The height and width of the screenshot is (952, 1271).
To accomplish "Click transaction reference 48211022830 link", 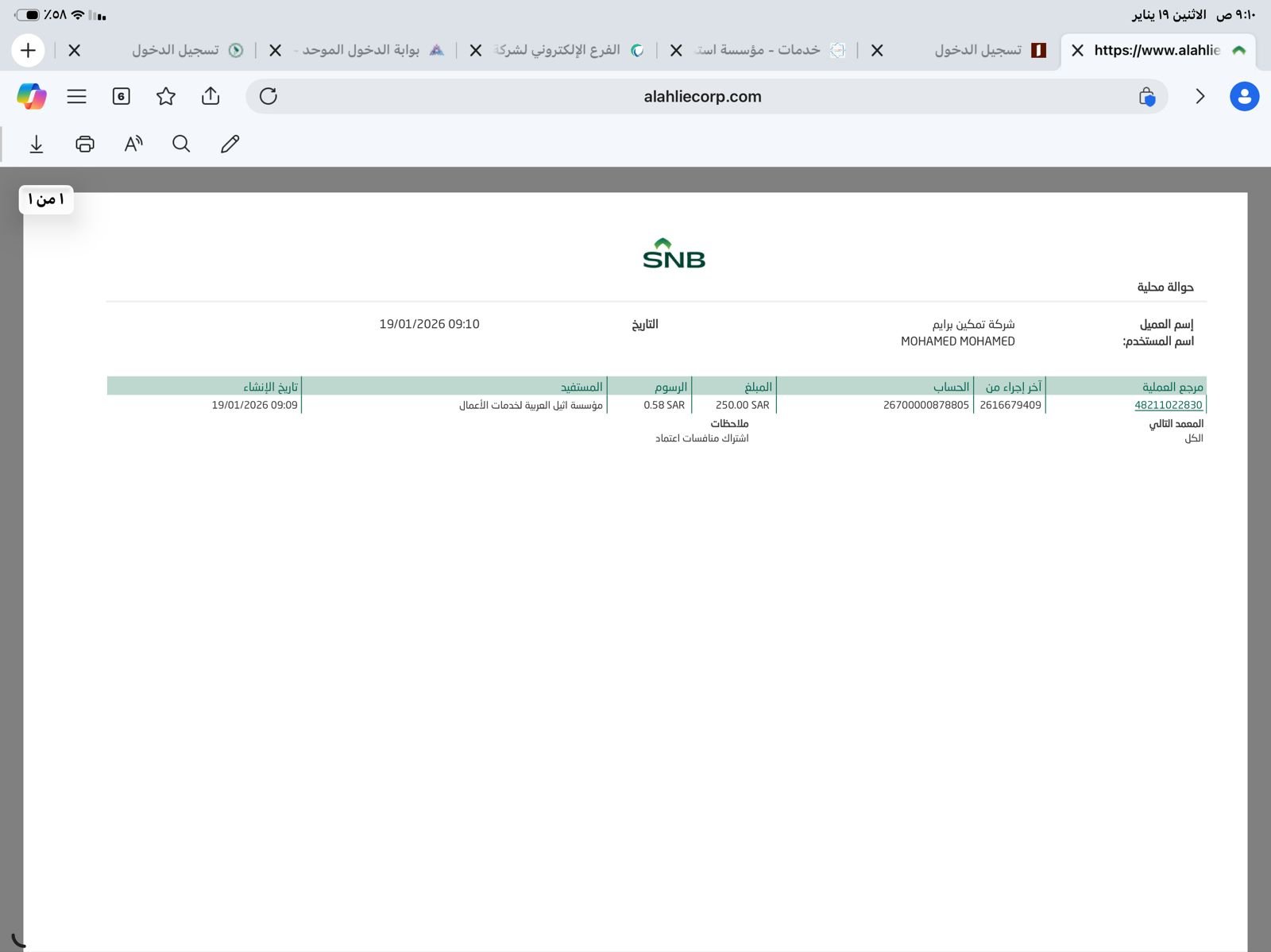I will [x=1168, y=405].
